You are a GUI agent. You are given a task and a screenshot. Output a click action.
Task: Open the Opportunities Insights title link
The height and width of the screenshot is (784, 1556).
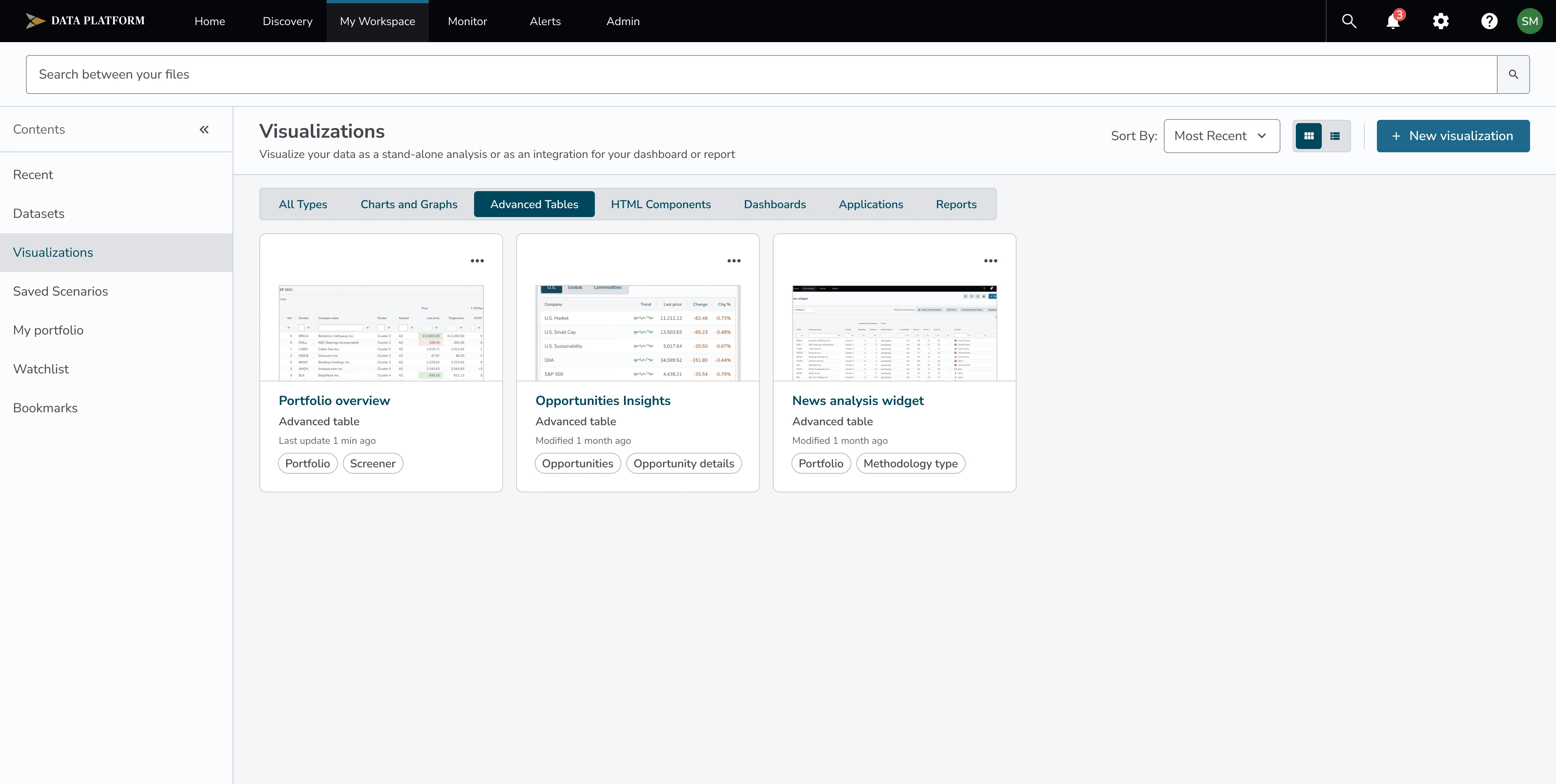(603, 401)
